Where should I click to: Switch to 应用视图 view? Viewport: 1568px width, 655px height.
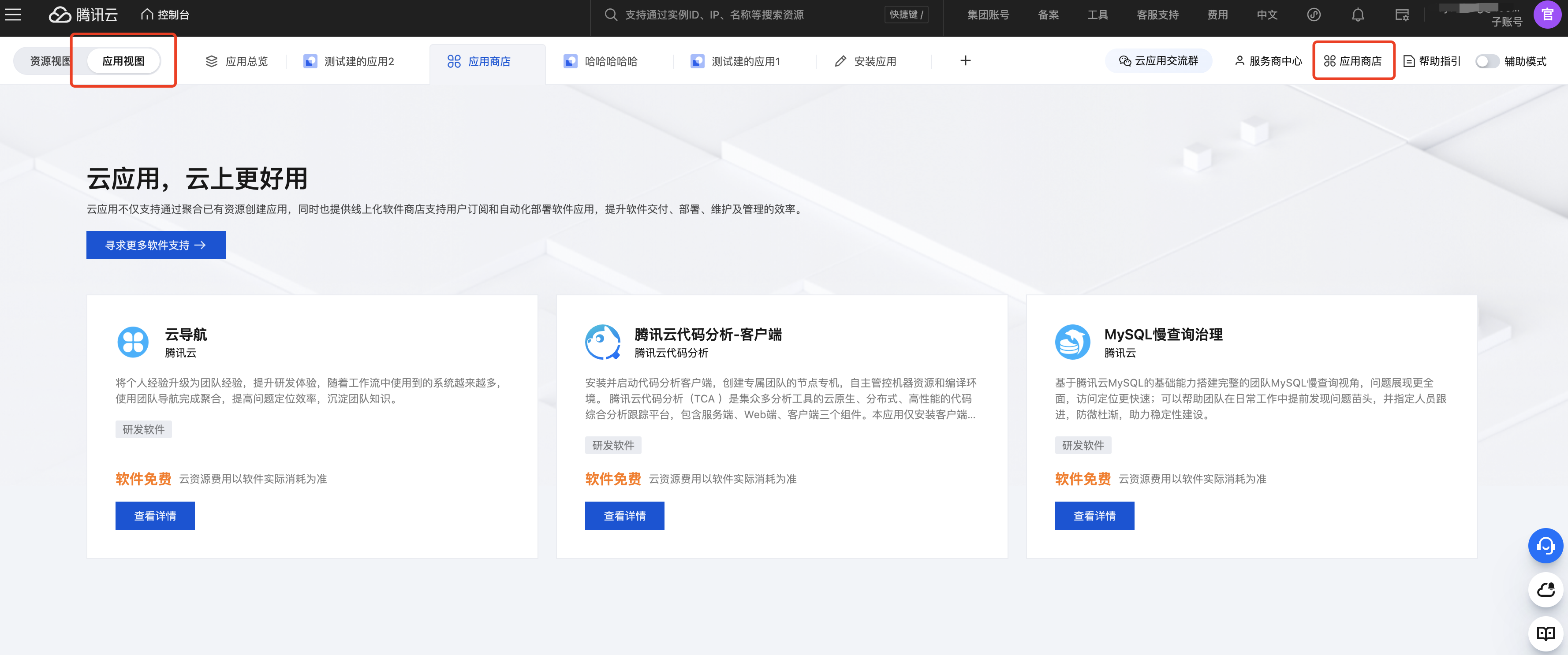tap(123, 61)
